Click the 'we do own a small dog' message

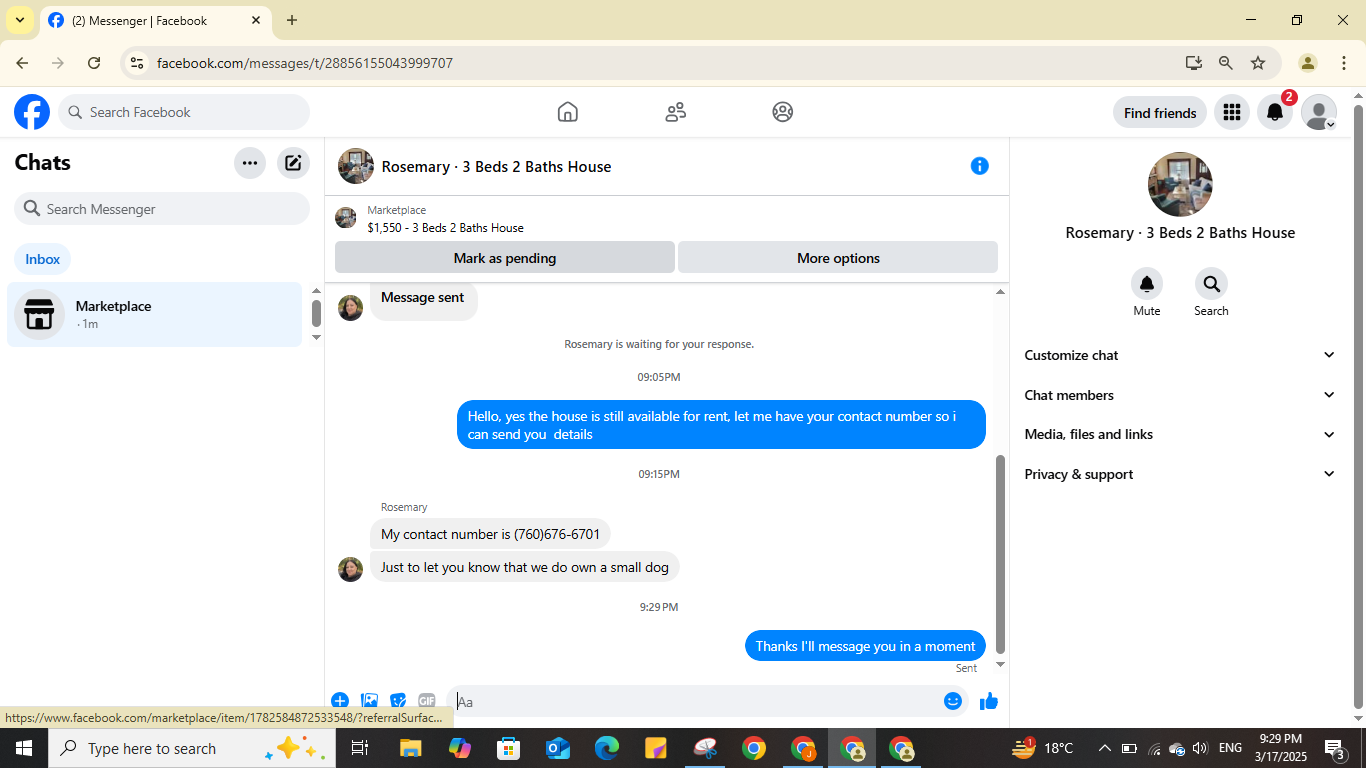tap(525, 567)
